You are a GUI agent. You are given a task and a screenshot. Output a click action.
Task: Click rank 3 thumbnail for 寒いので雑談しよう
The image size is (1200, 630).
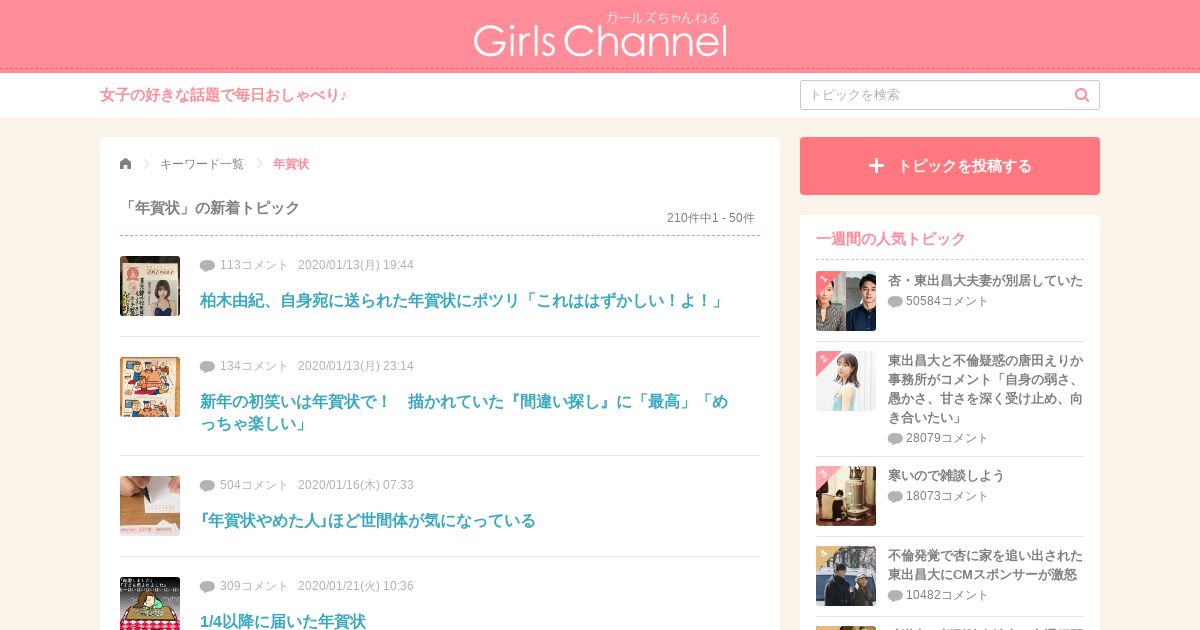coord(846,496)
